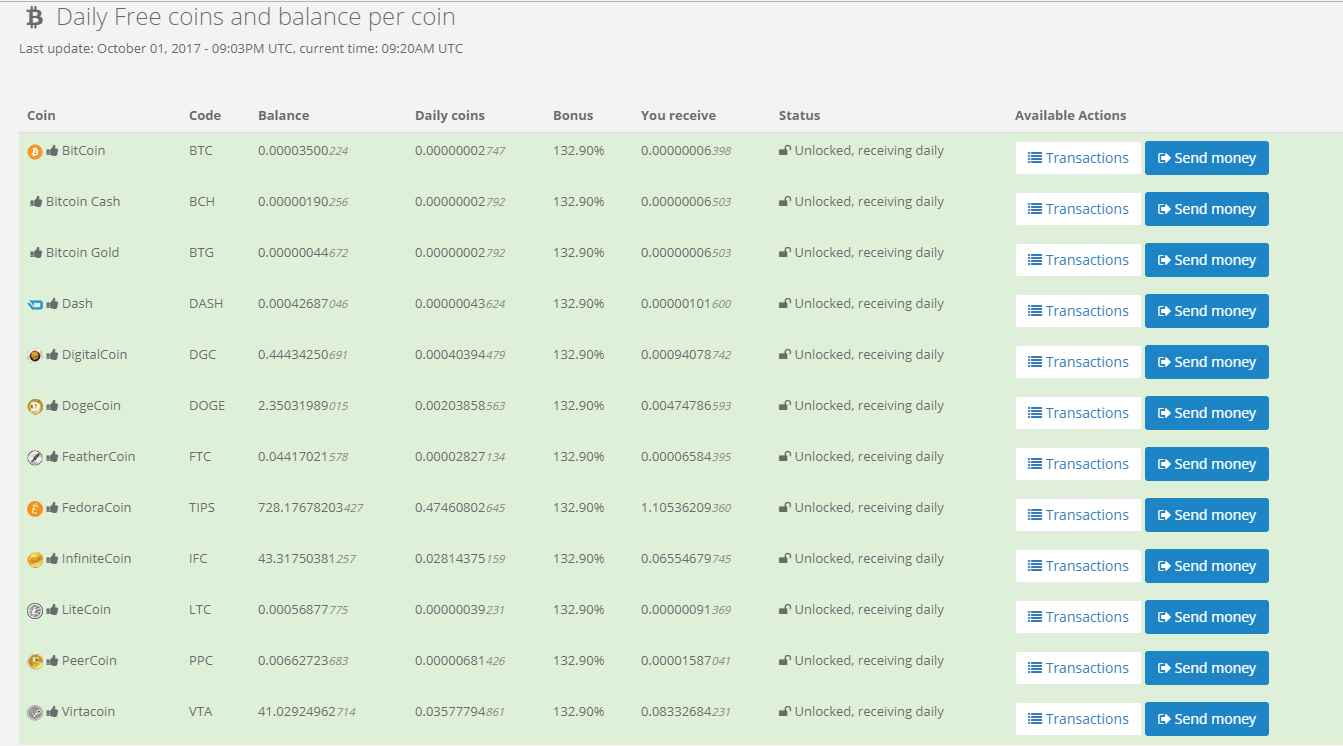Screen dimensions: 1343x746
Task: Click the TIPS code cell
Action: [x=202, y=508]
